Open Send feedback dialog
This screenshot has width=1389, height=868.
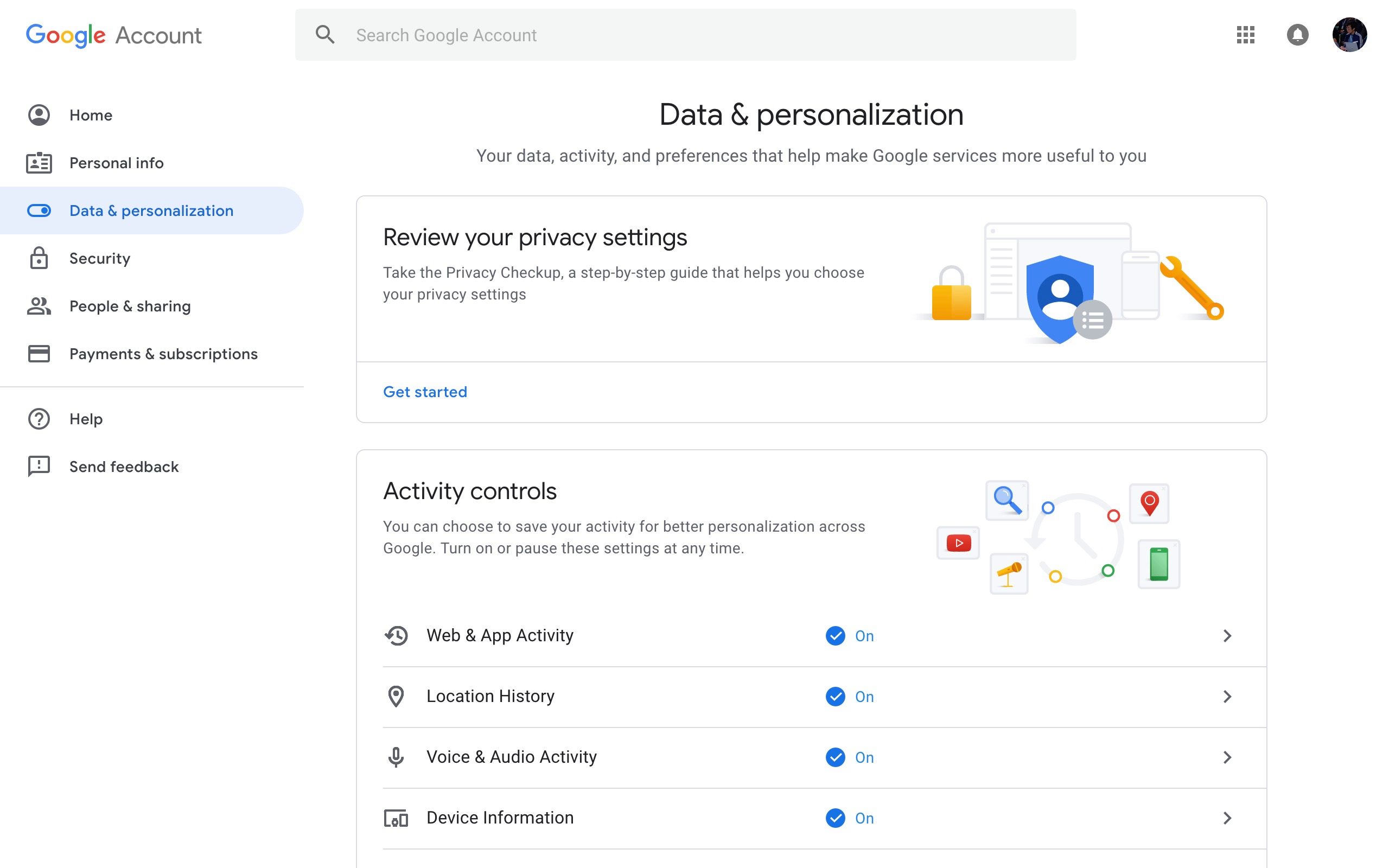(151, 467)
